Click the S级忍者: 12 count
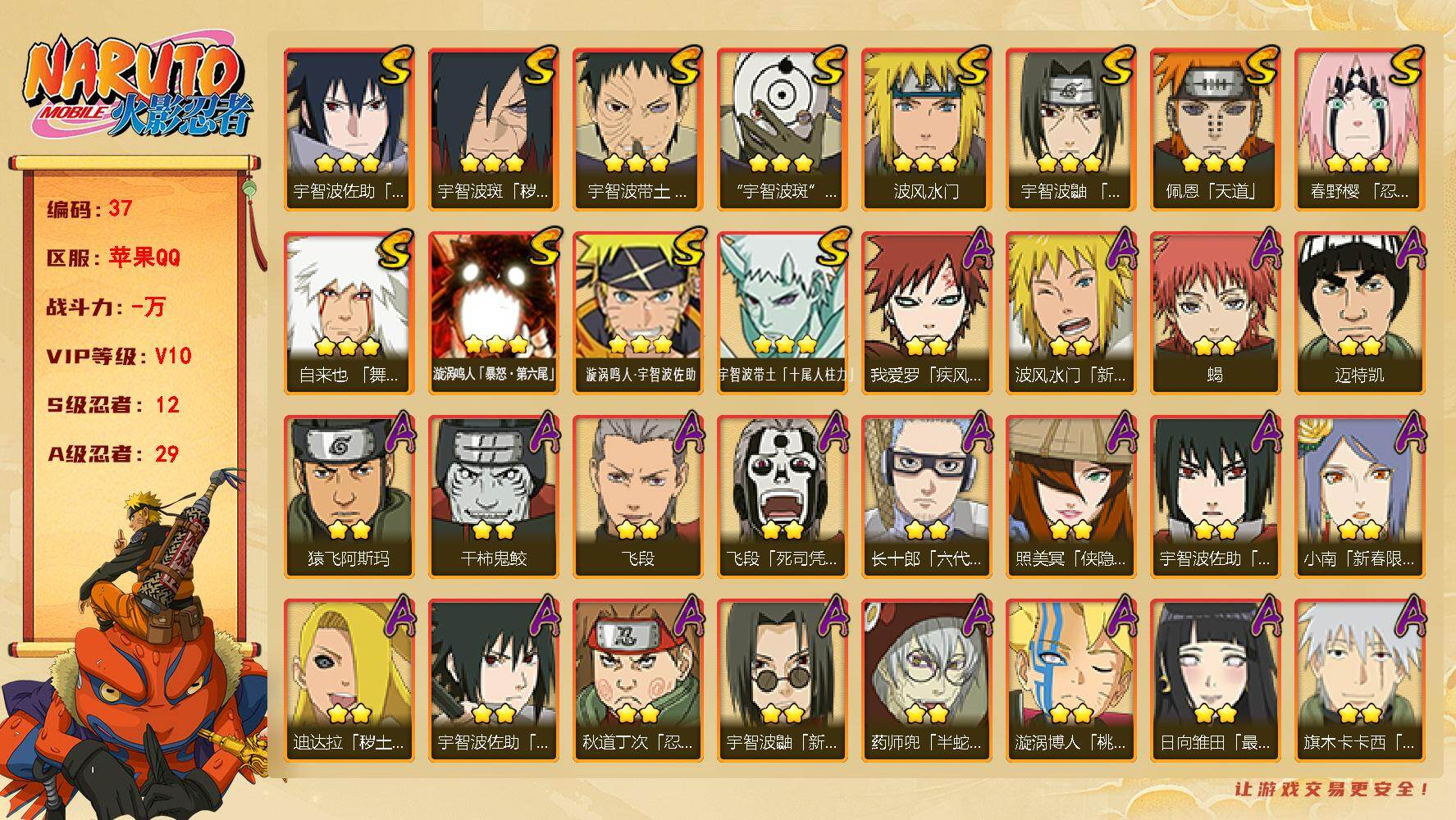The image size is (1456, 820). coord(112,405)
